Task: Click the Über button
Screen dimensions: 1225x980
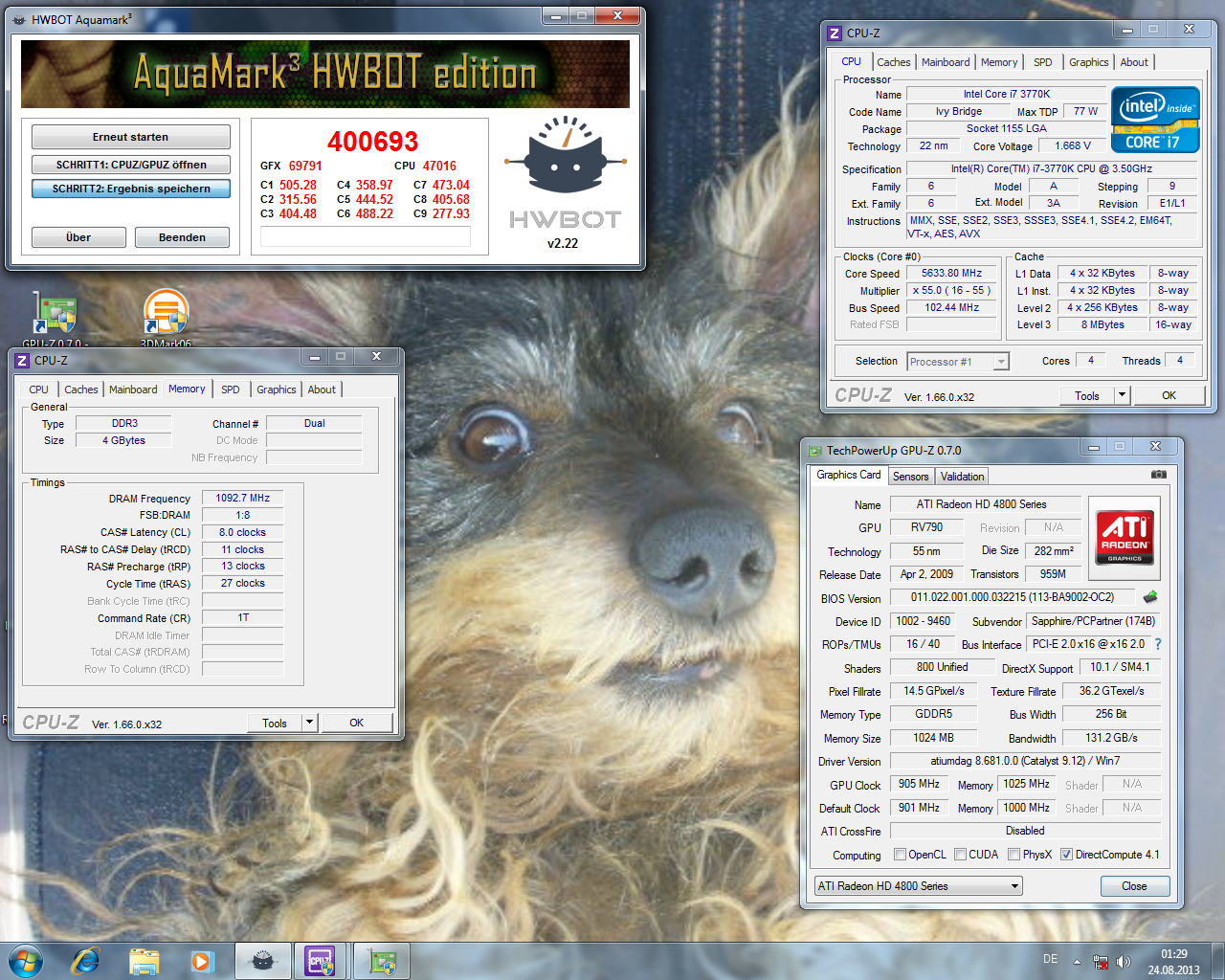Action: [78, 237]
